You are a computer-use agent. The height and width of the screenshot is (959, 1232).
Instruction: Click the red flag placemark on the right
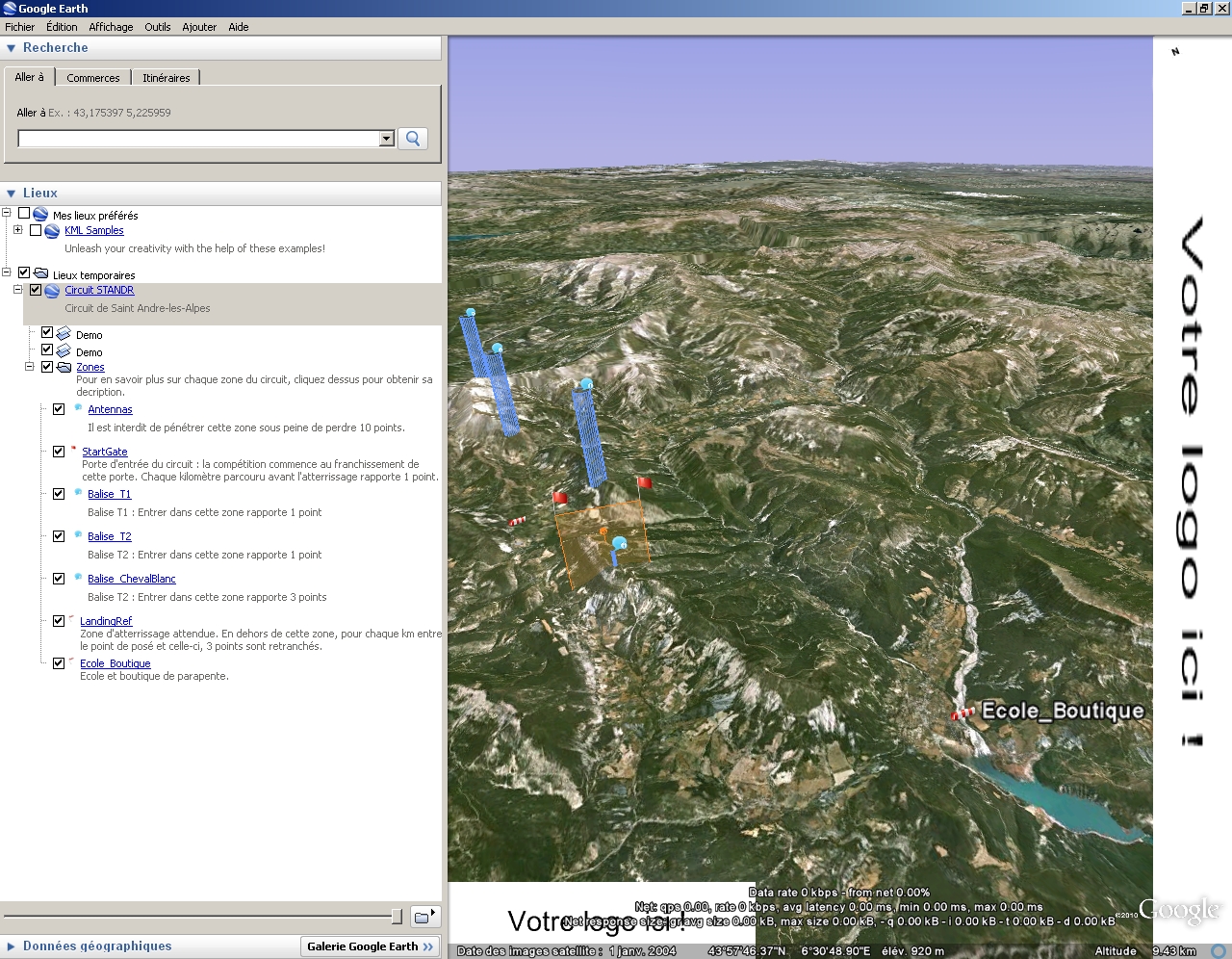click(x=644, y=482)
